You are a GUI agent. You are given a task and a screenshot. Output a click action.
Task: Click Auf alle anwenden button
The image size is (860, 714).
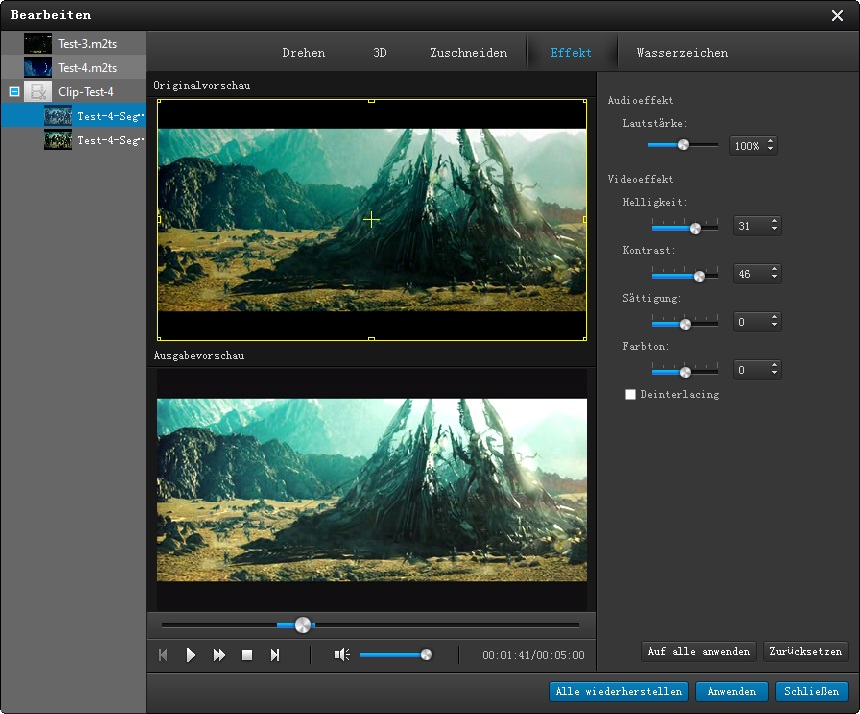click(698, 651)
